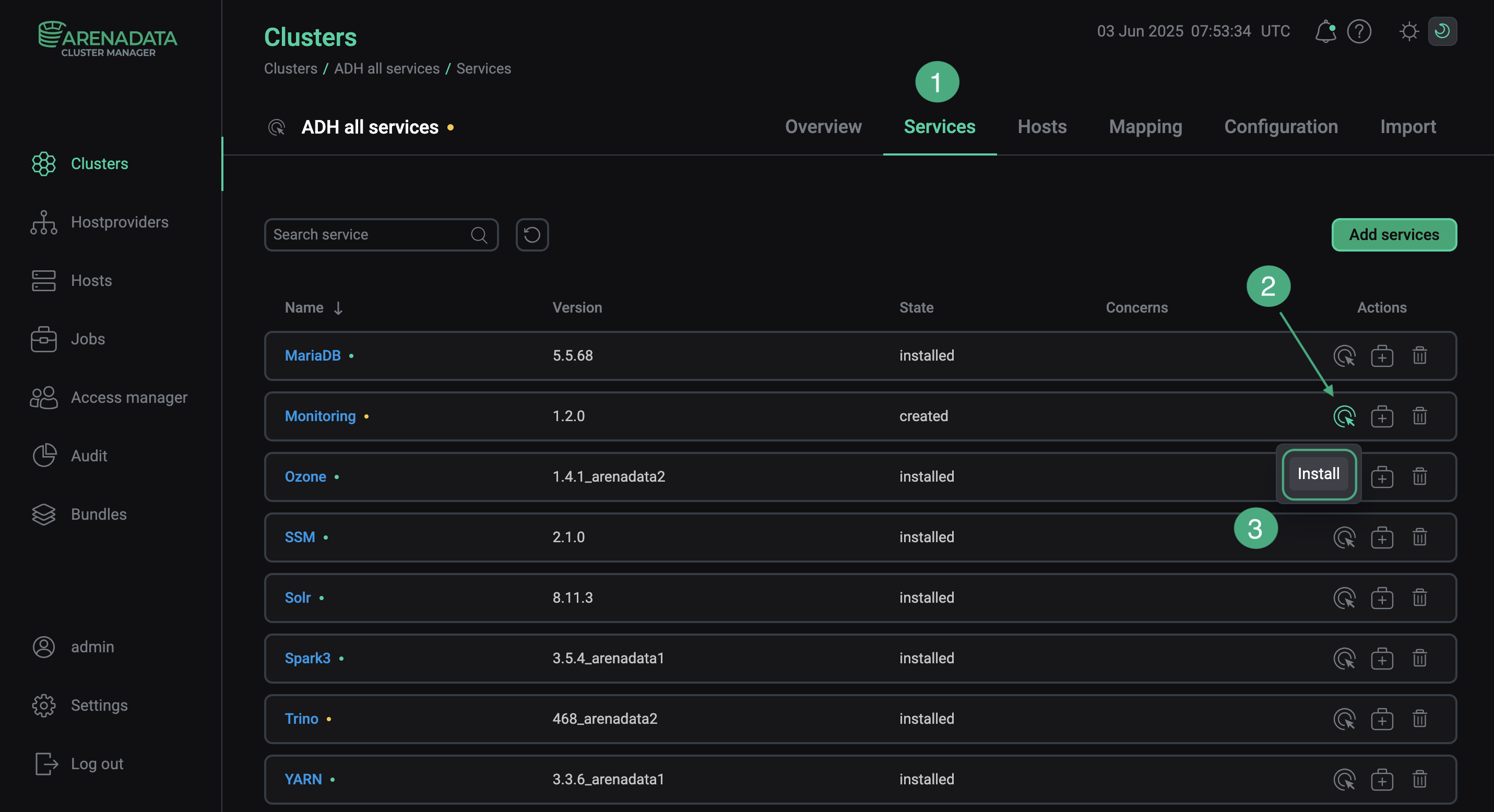1494x812 pixels.
Task: Open the notifications bell
Action: [x=1325, y=31]
